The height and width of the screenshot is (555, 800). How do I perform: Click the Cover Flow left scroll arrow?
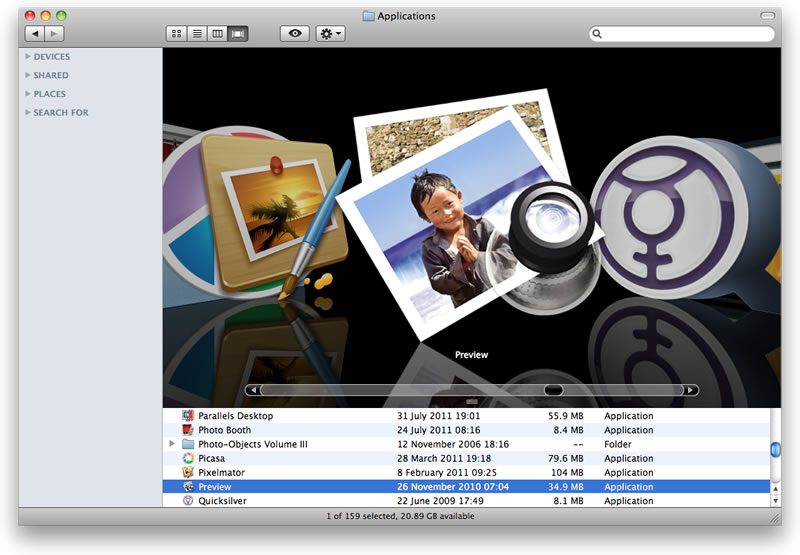click(x=253, y=390)
